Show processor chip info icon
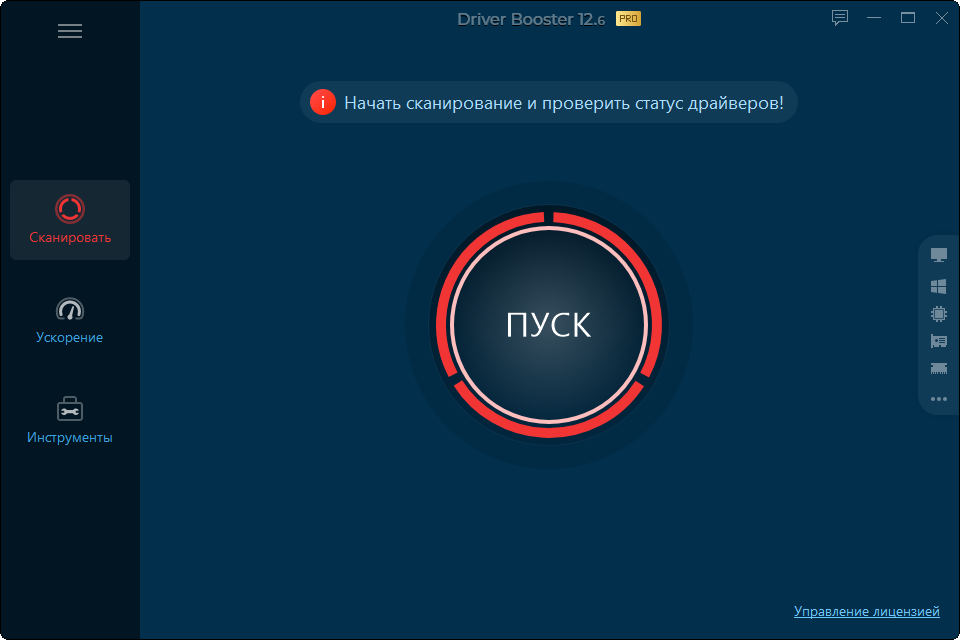This screenshot has height=640, width=960. click(x=939, y=314)
